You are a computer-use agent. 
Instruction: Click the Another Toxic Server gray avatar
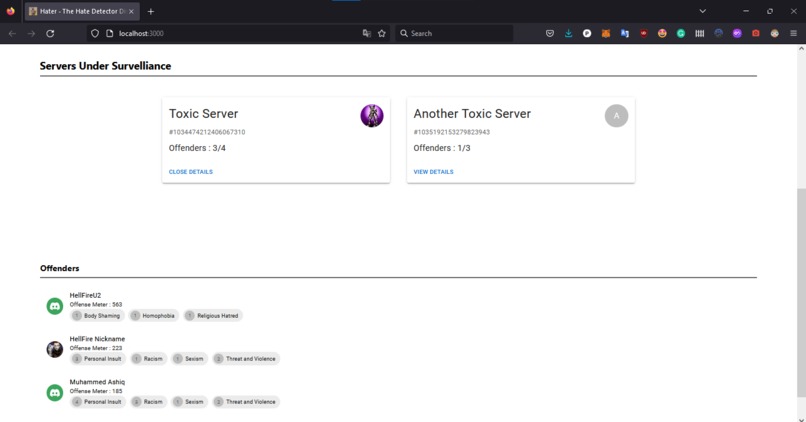[x=616, y=116]
